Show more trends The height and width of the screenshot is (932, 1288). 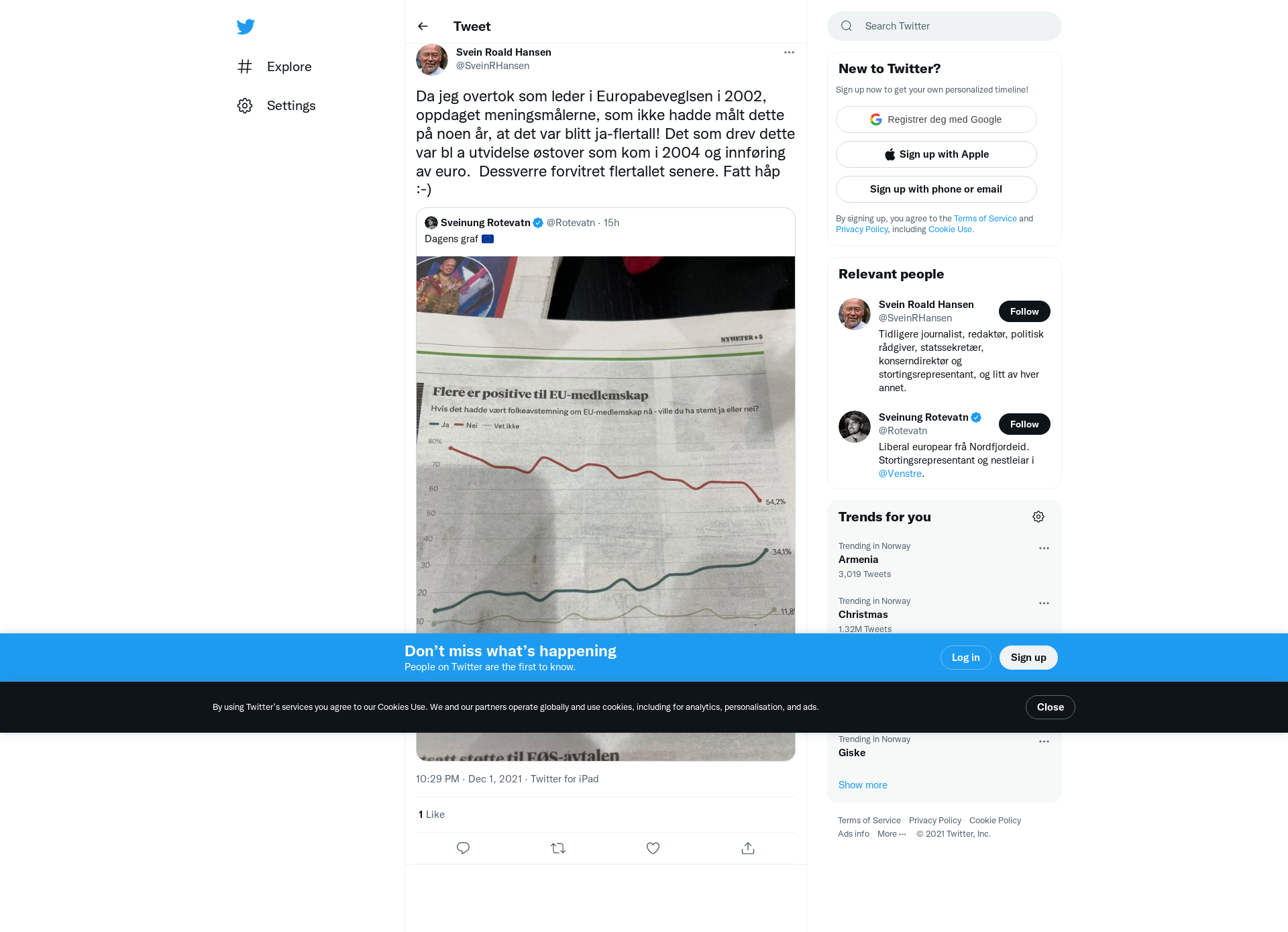tap(863, 785)
